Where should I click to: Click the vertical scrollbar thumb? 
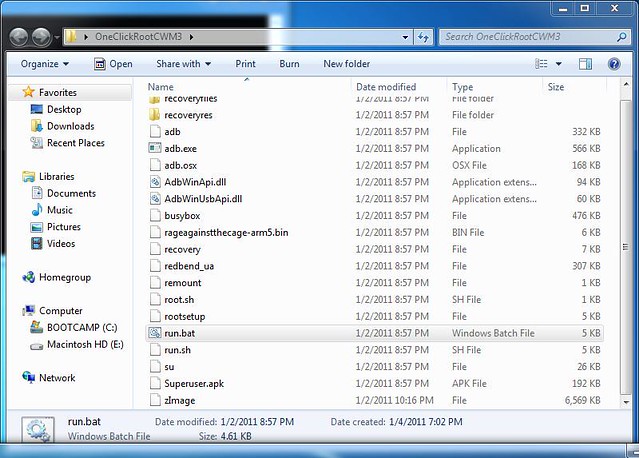[626, 247]
